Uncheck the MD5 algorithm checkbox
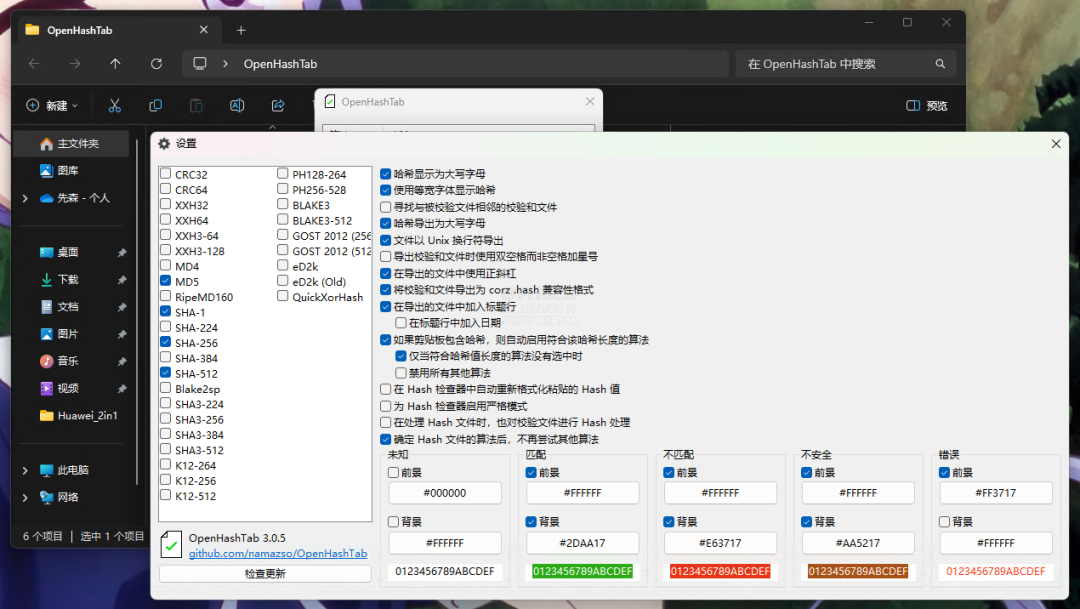Screen dimensions: 1080x609 (x=165, y=280)
